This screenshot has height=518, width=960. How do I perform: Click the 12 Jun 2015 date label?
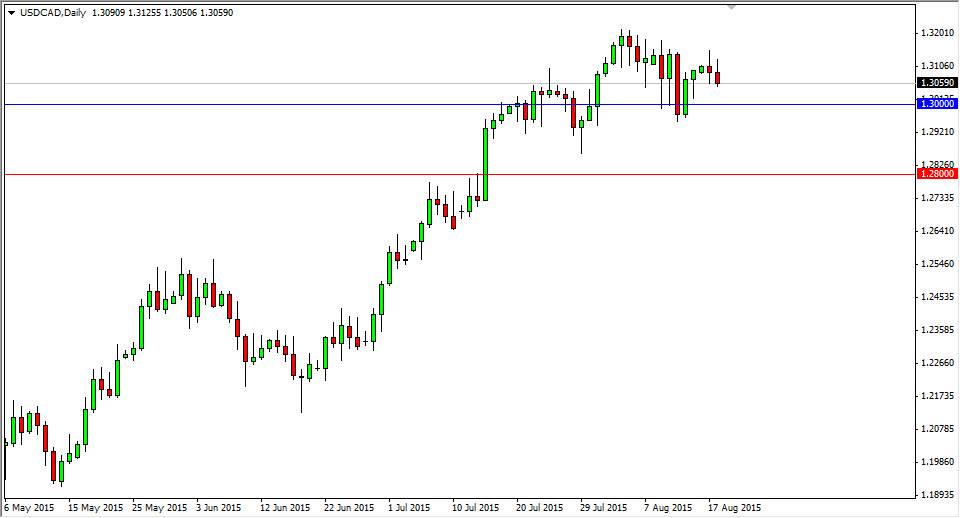285,508
